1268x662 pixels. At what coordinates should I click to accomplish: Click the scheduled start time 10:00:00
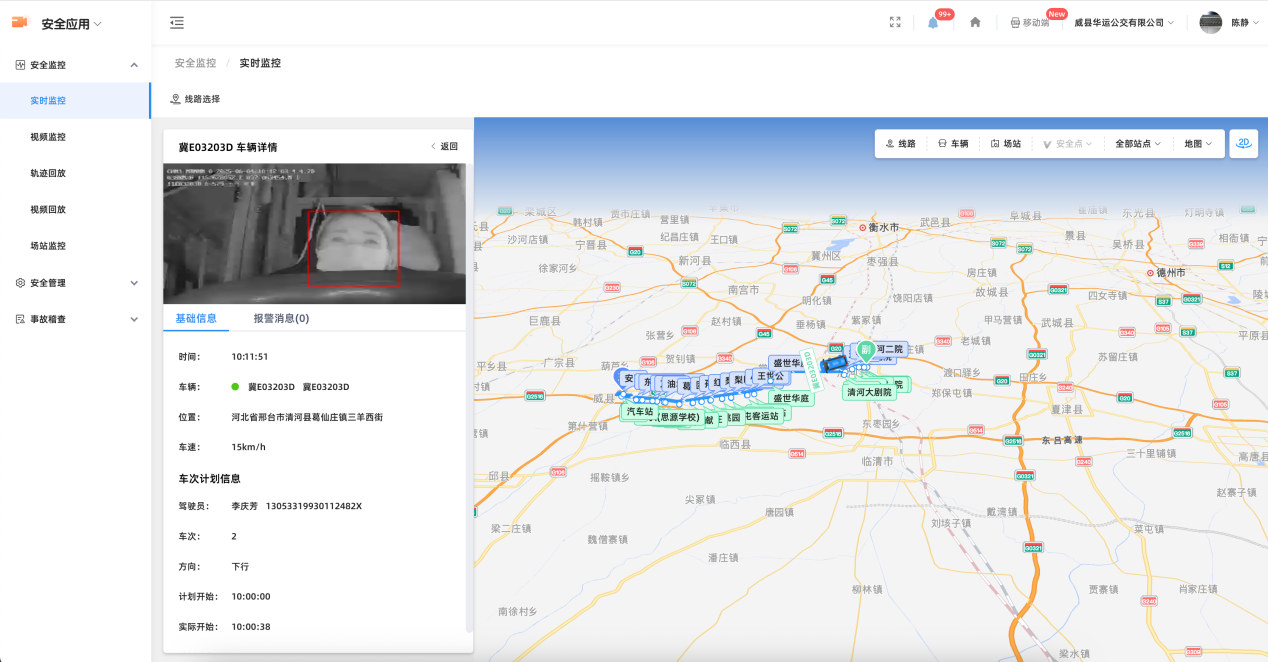[x=250, y=597]
